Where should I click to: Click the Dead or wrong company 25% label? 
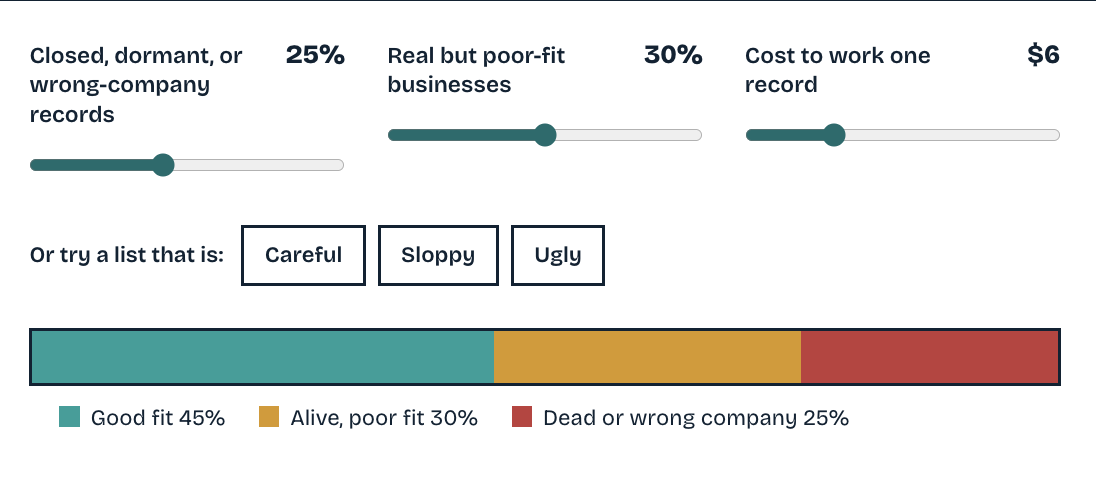point(696,418)
